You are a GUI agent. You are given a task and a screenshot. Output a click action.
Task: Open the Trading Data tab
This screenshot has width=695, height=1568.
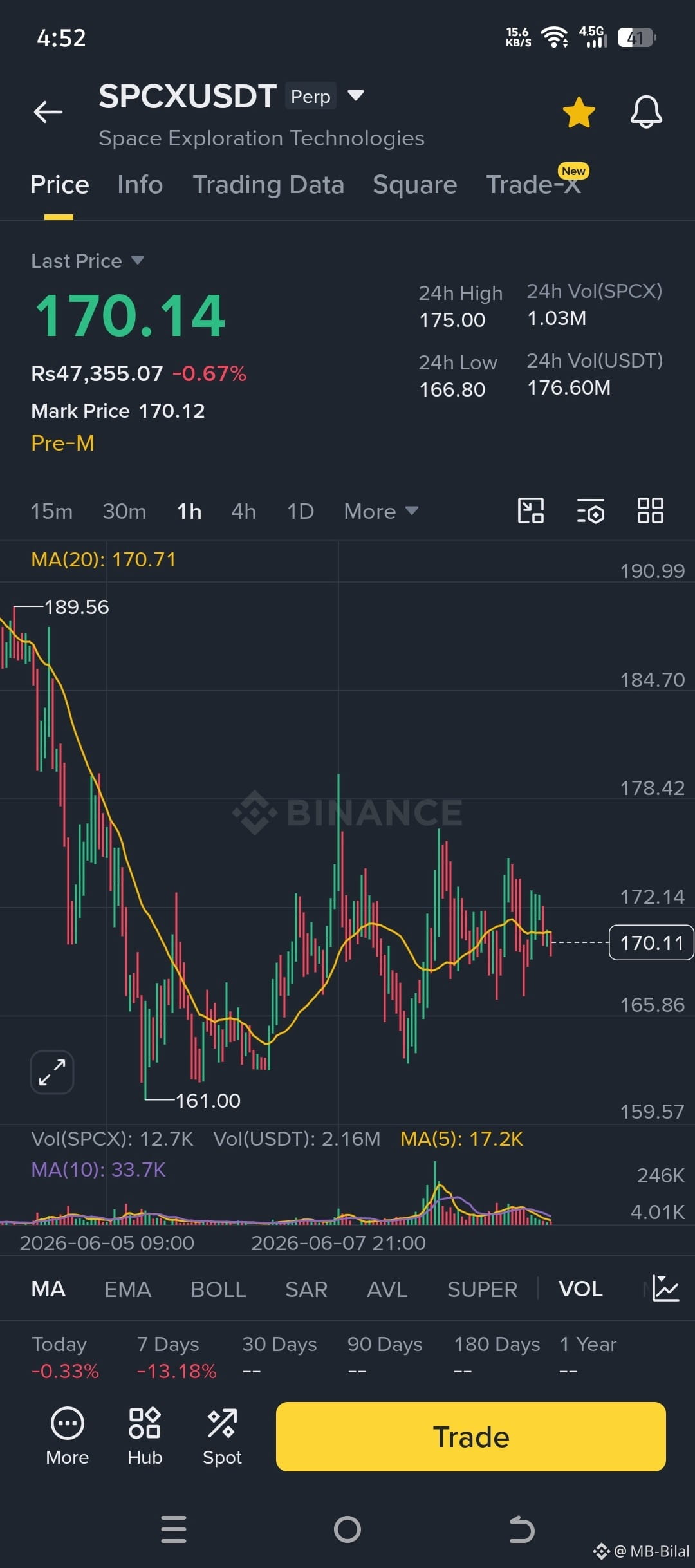coord(268,185)
